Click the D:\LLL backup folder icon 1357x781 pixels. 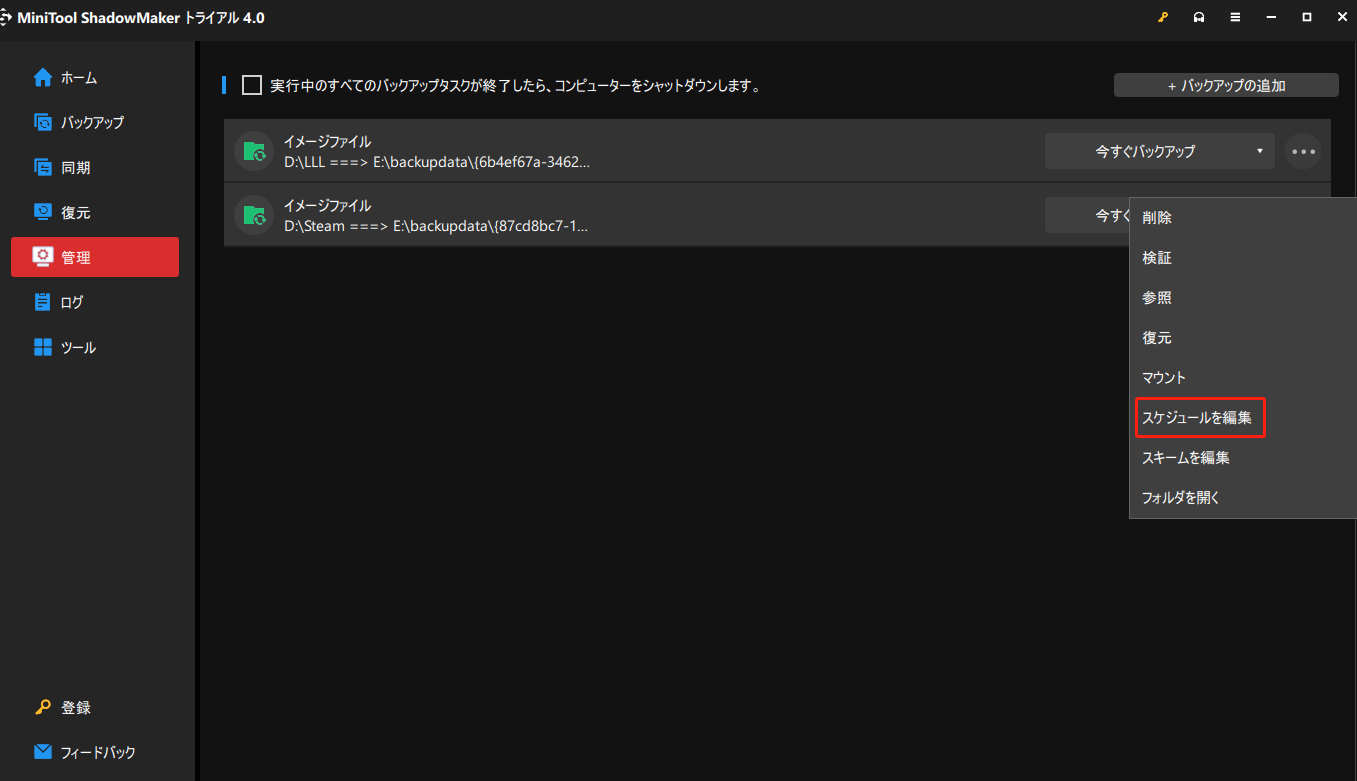(254, 151)
